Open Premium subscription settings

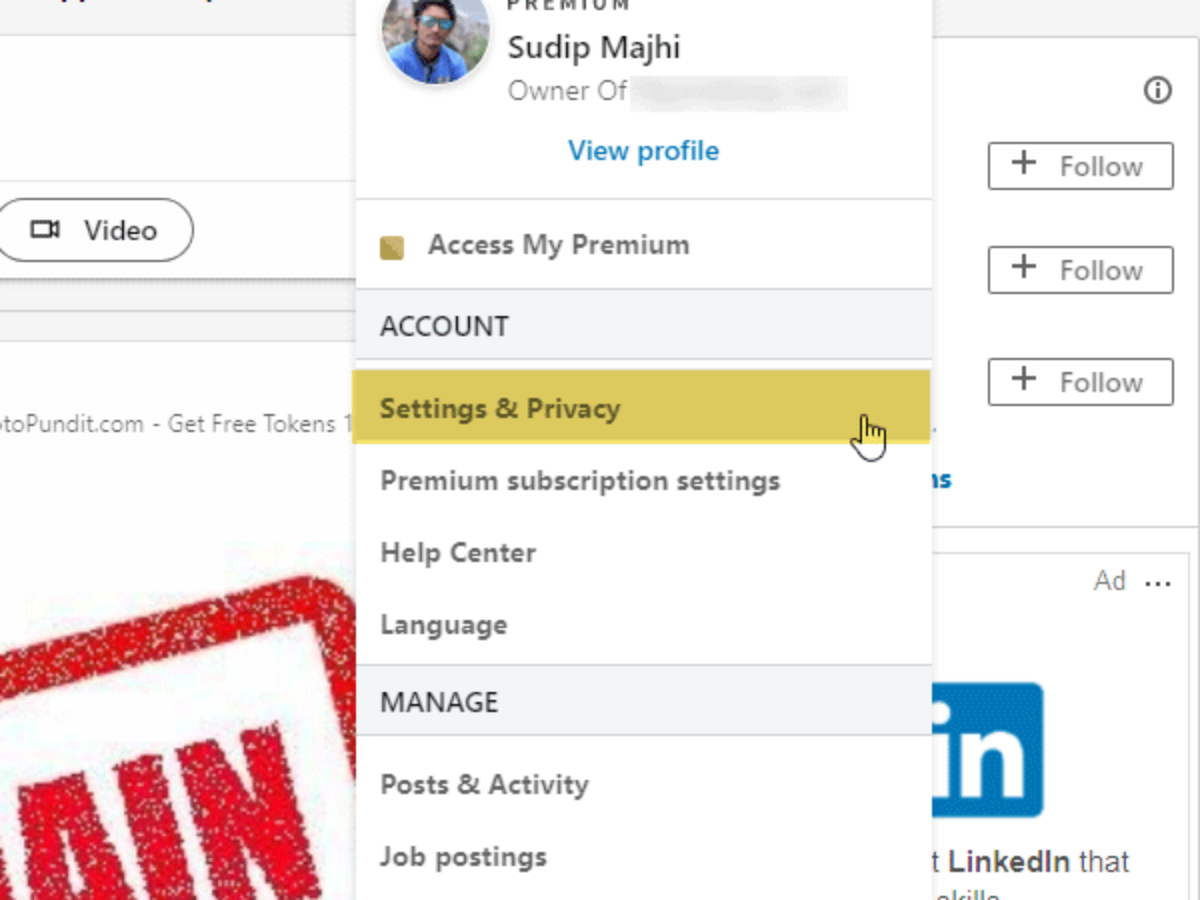tap(580, 481)
